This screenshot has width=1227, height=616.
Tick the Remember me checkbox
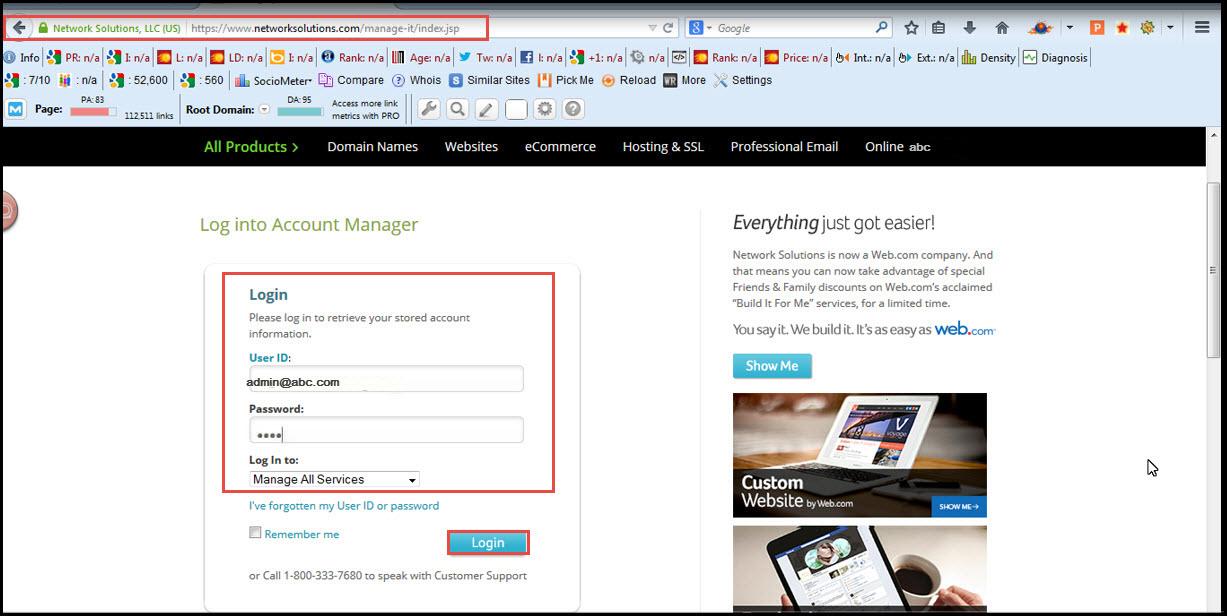[256, 533]
